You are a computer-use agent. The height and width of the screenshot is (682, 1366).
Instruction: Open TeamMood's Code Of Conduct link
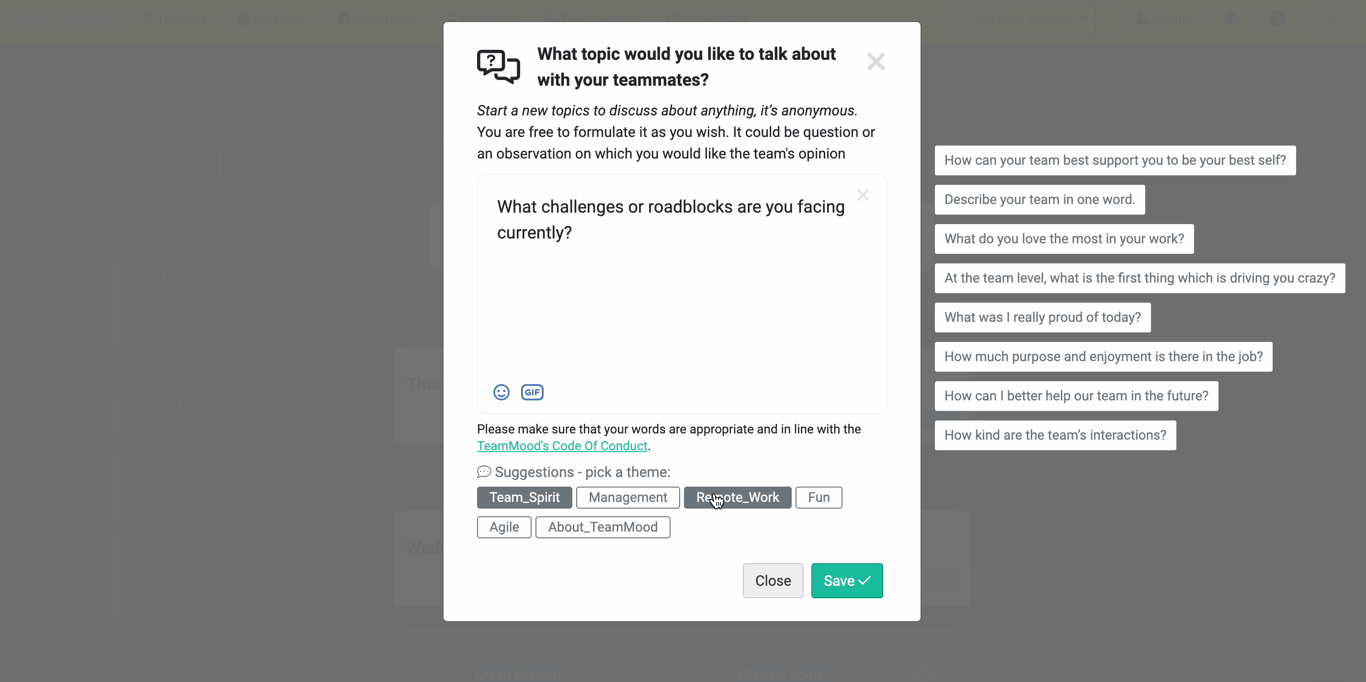562,446
